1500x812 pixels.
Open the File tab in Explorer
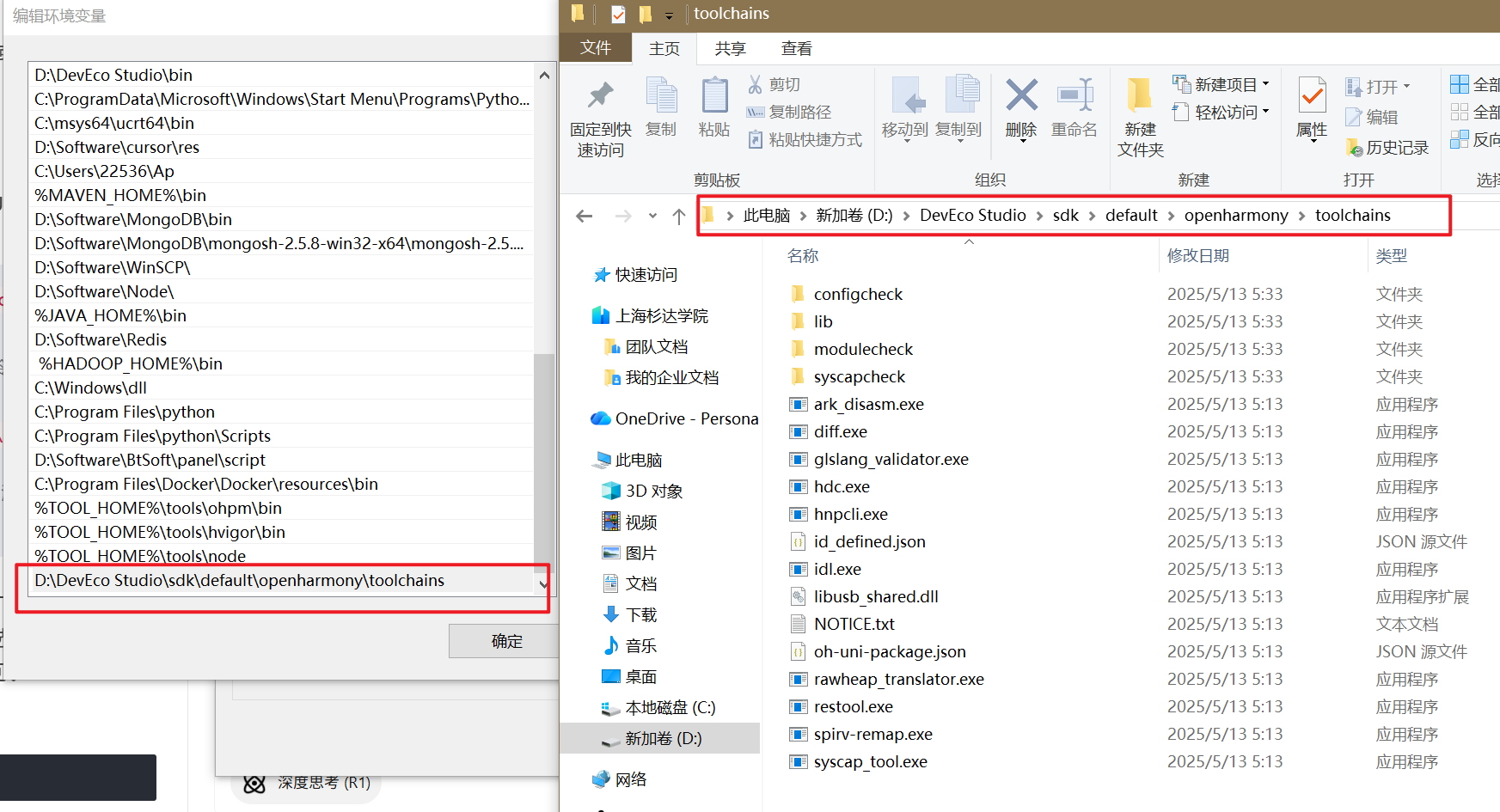(x=596, y=47)
